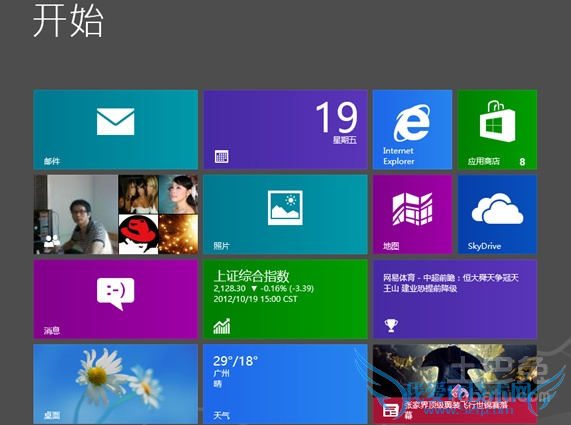Open the SkyDrive cloud tile
The image size is (571, 425).
click(497, 214)
